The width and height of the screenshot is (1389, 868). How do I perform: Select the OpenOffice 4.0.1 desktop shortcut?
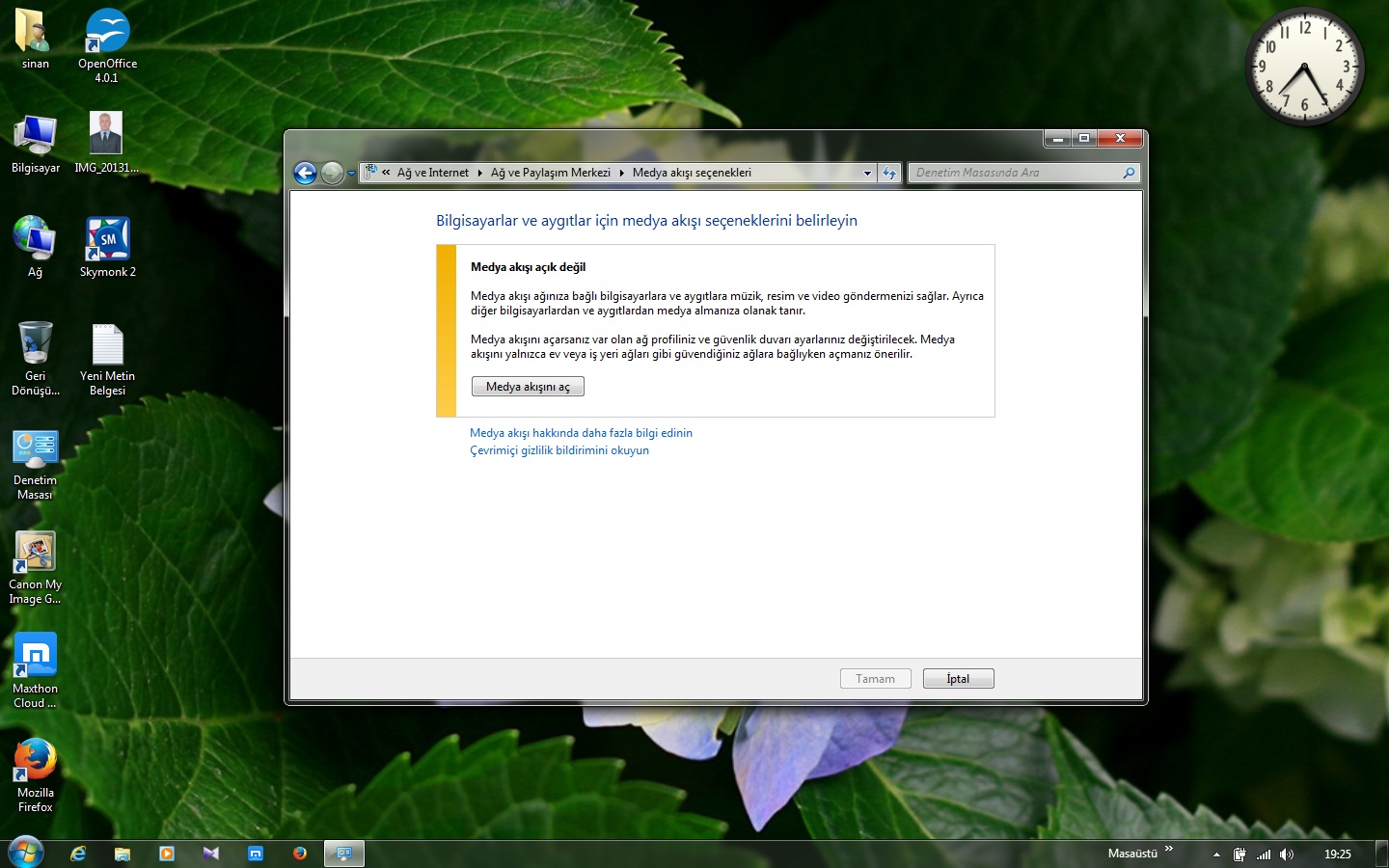[x=107, y=32]
